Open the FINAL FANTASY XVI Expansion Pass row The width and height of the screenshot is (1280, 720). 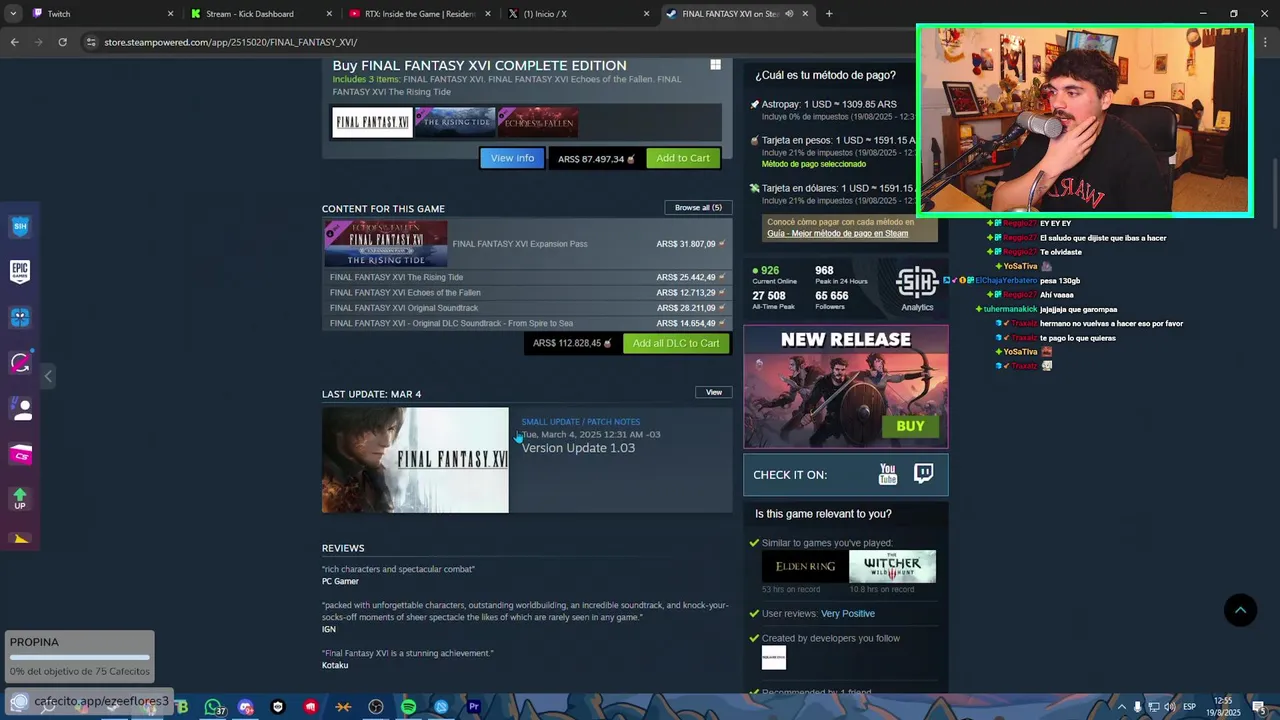(x=527, y=244)
